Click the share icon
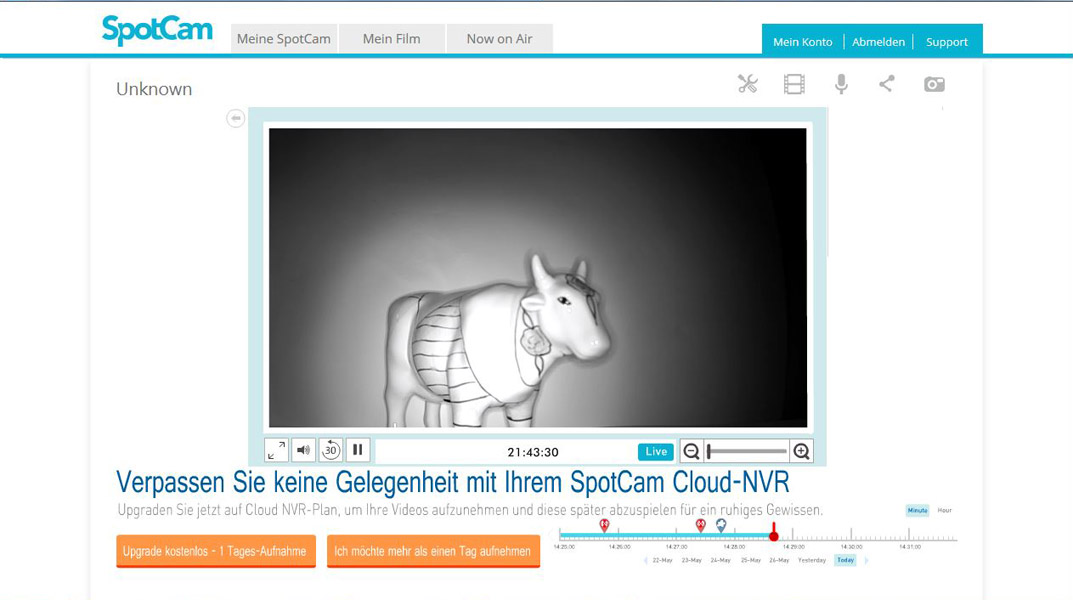The height and width of the screenshot is (600, 1073). (887, 84)
